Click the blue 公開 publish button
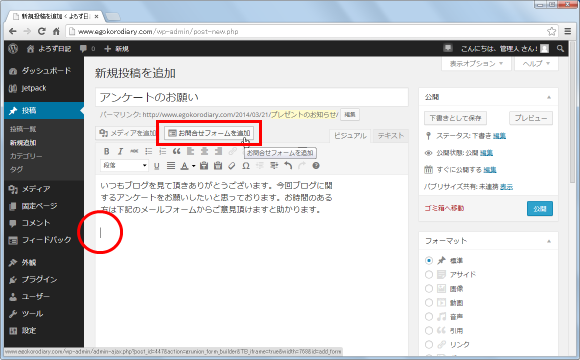This screenshot has width=580, height=360. [x=540, y=209]
